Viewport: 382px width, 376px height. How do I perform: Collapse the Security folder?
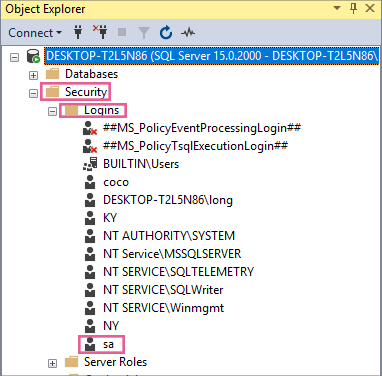tap(33, 93)
